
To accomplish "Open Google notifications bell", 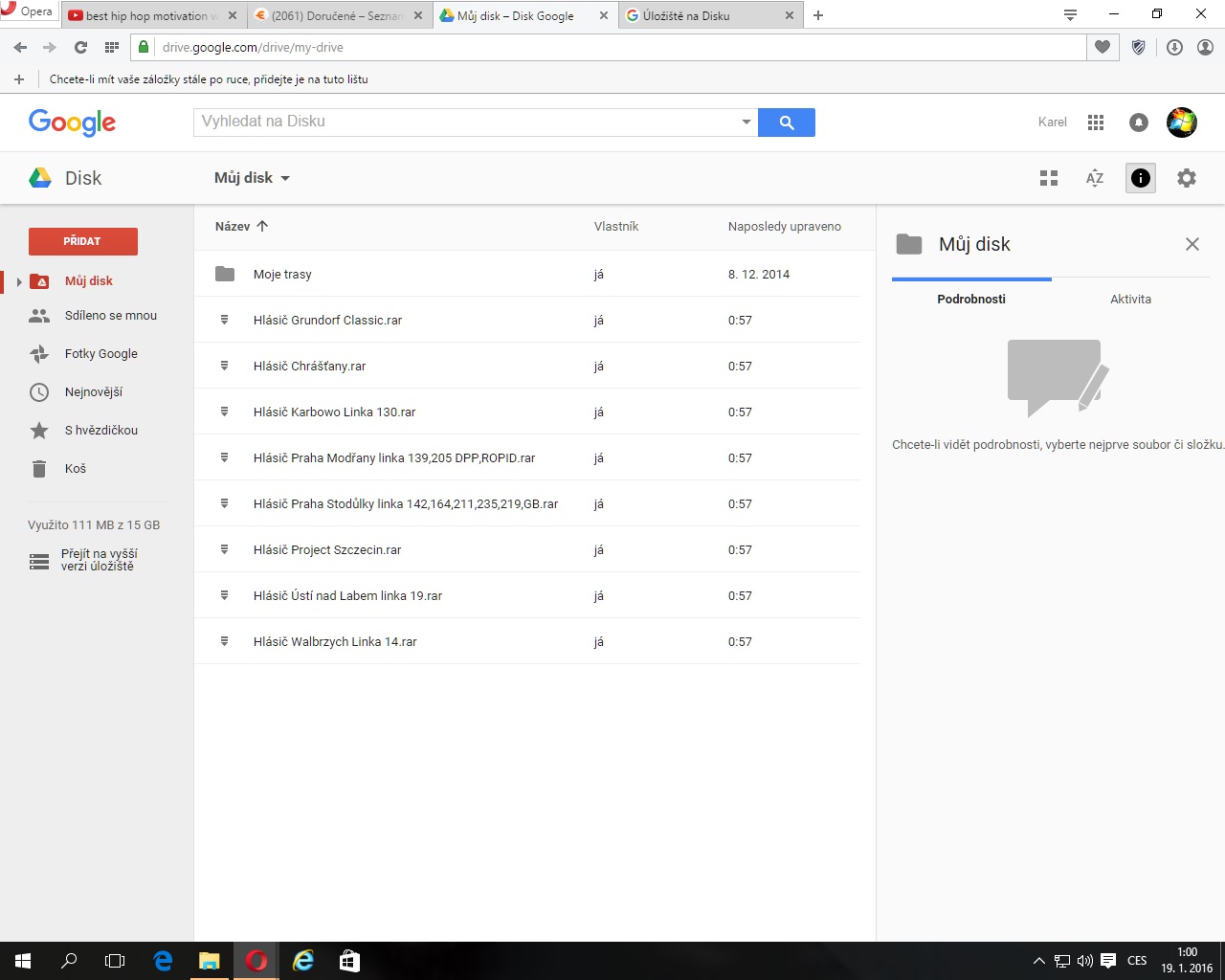I will 1139,122.
